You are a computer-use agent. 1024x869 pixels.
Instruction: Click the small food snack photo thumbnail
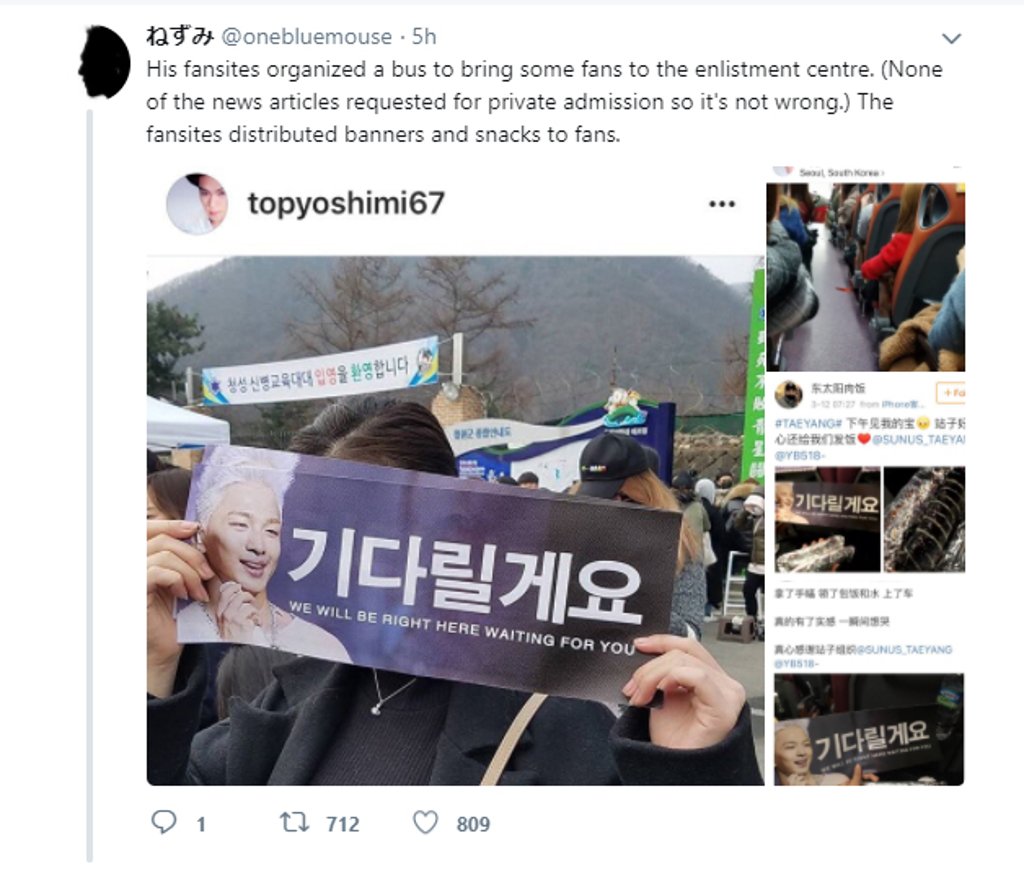[924, 519]
